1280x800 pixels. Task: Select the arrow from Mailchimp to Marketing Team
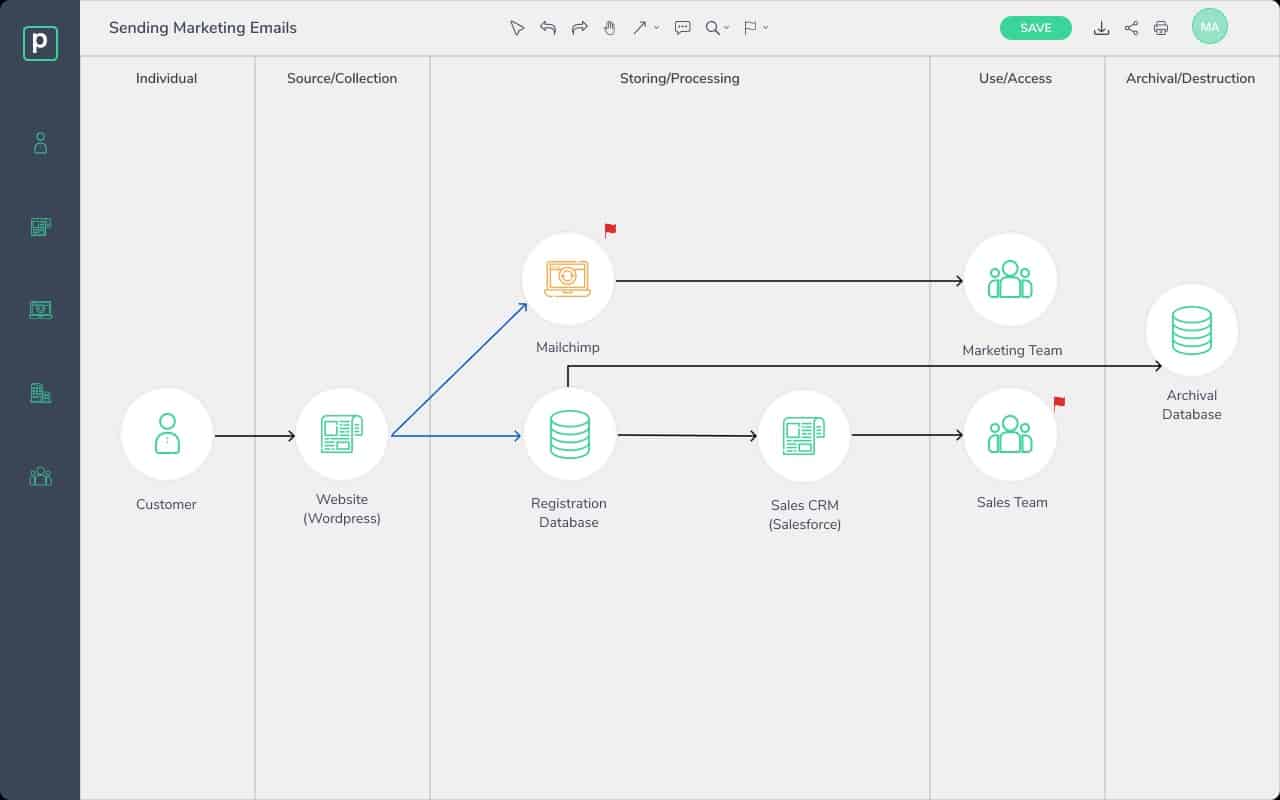point(790,281)
